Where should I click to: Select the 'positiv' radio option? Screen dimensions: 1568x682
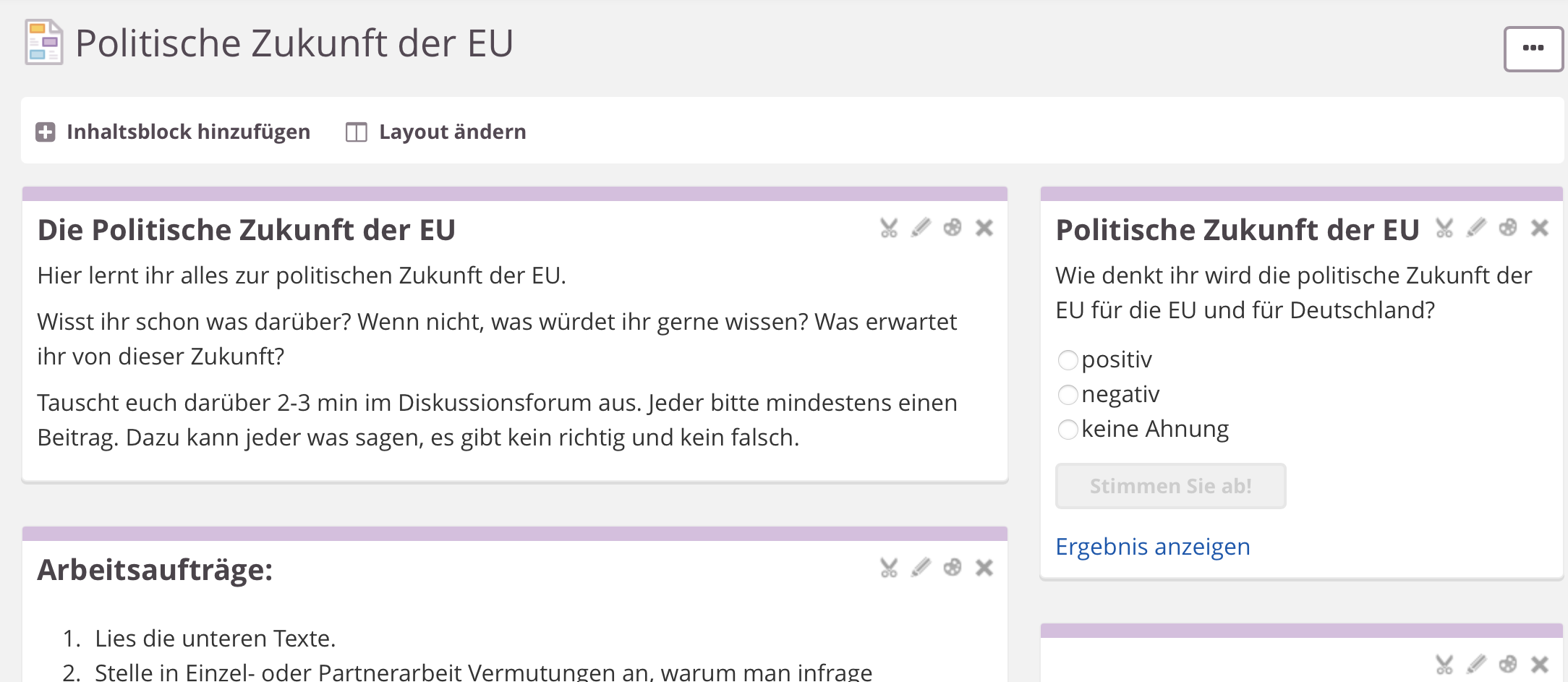pos(1068,360)
